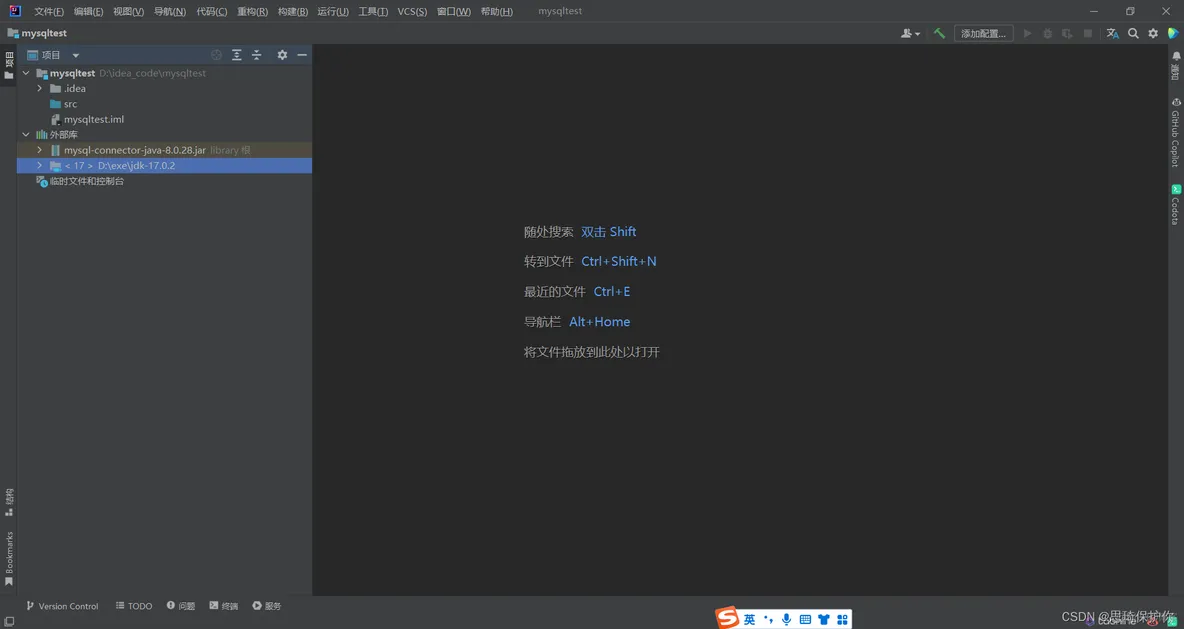This screenshot has height=629, width=1184.
Task: Toggle the 项目 side tab on left edge
Action: pyautogui.click(x=8, y=65)
